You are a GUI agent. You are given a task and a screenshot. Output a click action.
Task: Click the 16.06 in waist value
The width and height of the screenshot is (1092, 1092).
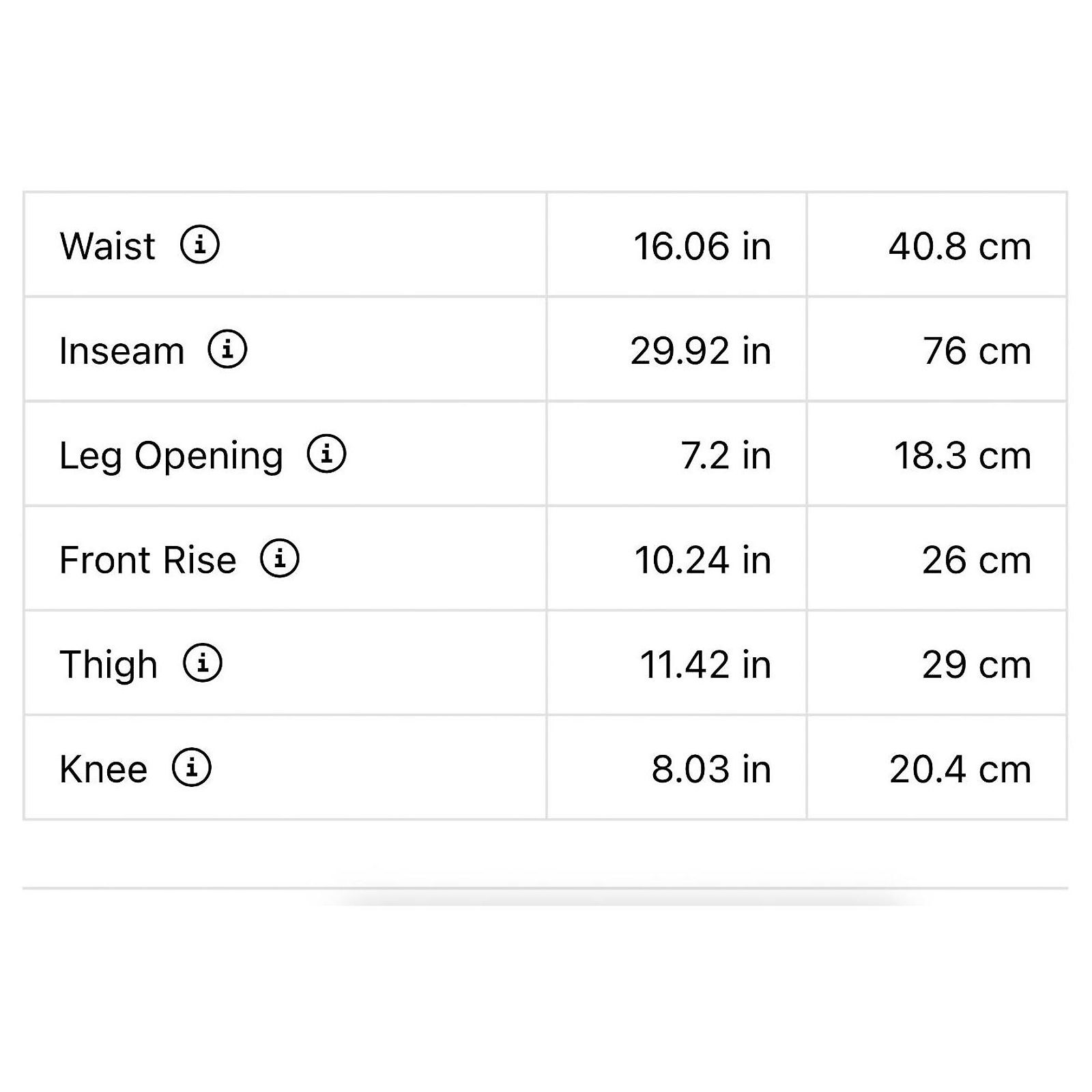702,246
